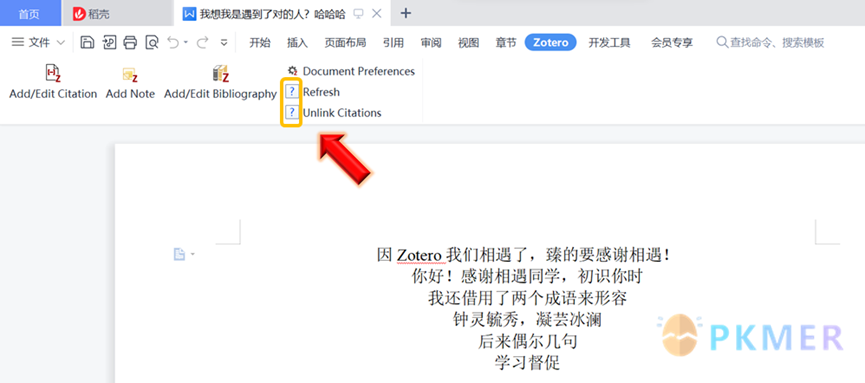Click the Refresh question-mark icon
Viewport: 865px width, 383px height.
point(292,92)
